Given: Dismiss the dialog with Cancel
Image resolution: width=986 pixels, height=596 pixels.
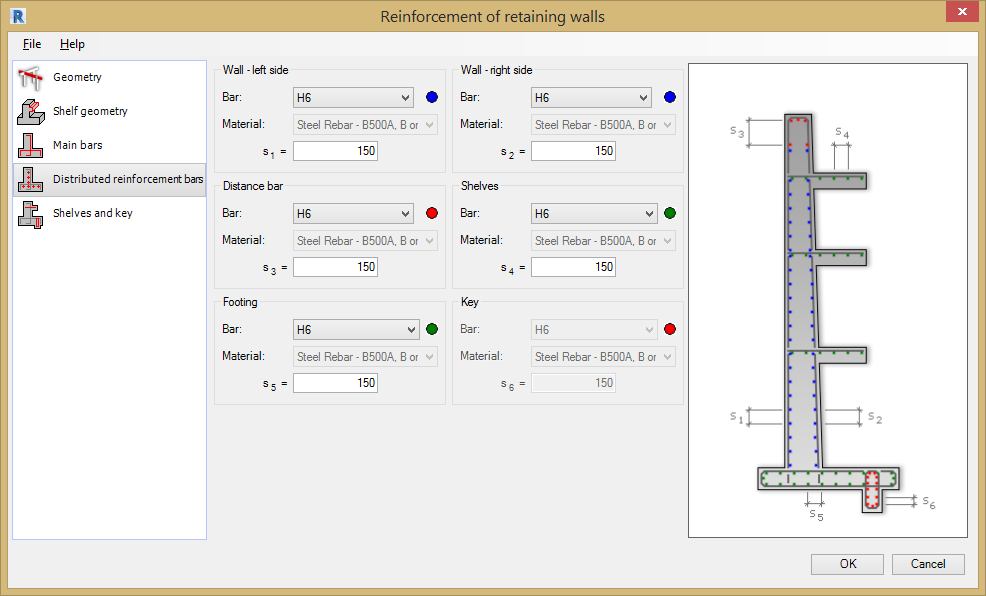Looking at the screenshot, I should coord(927,563).
